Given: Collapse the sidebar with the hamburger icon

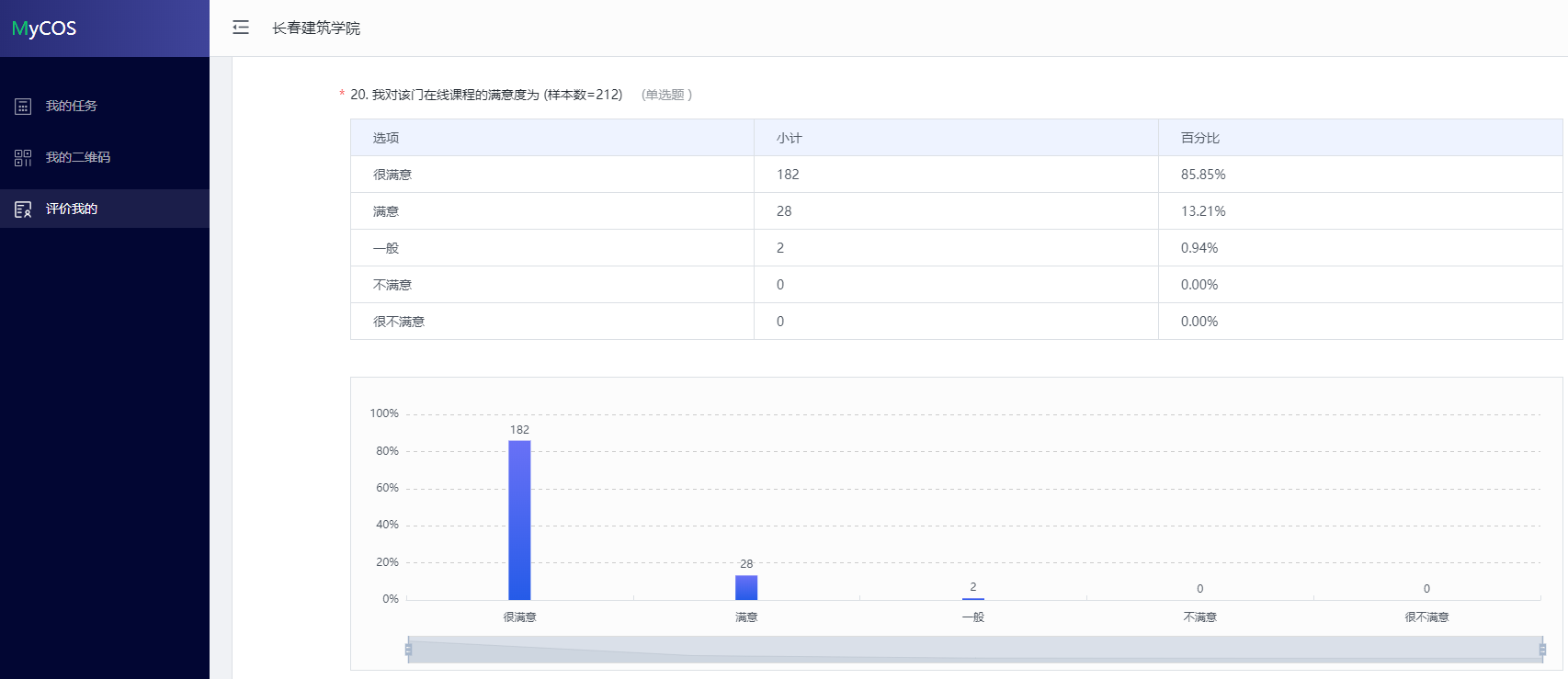Looking at the screenshot, I should pos(241,28).
